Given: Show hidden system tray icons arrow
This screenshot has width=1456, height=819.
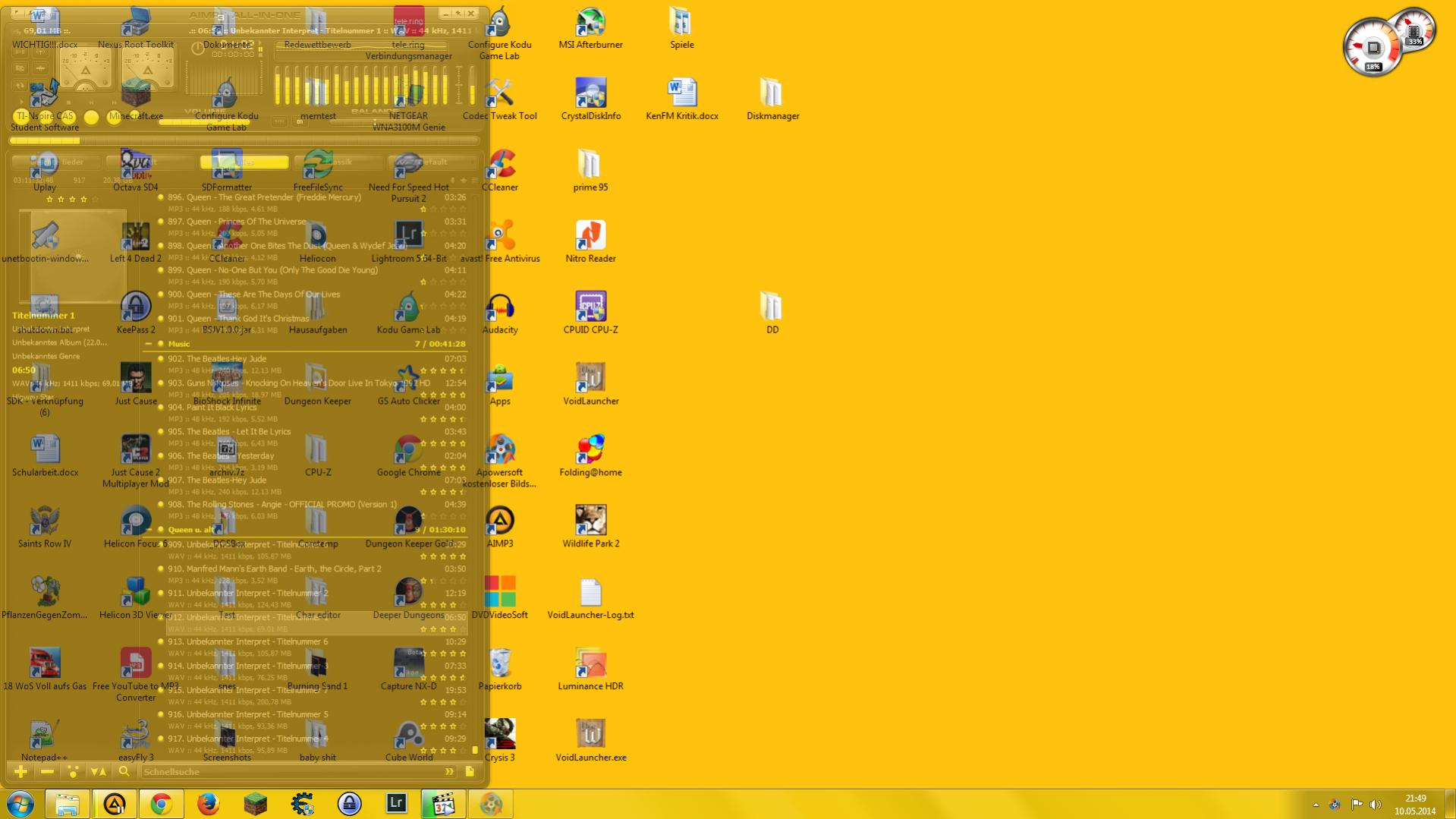Looking at the screenshot, I should pyautogui.click(x=1316, y=805).
